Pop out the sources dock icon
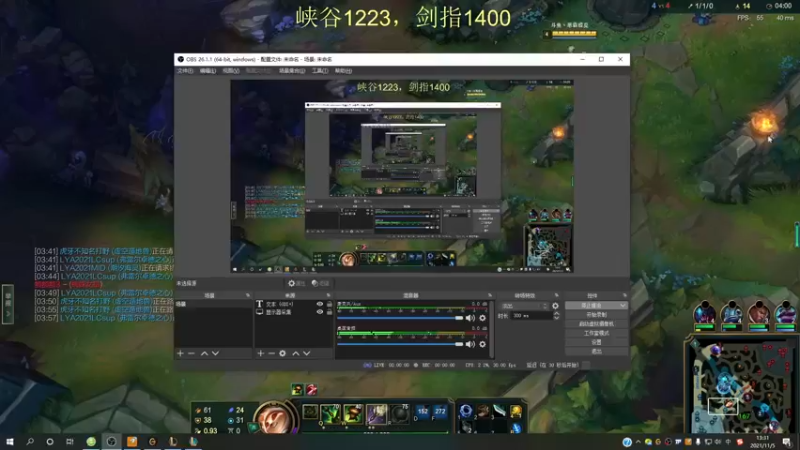 pyautogui.click(x=329, y=295)
